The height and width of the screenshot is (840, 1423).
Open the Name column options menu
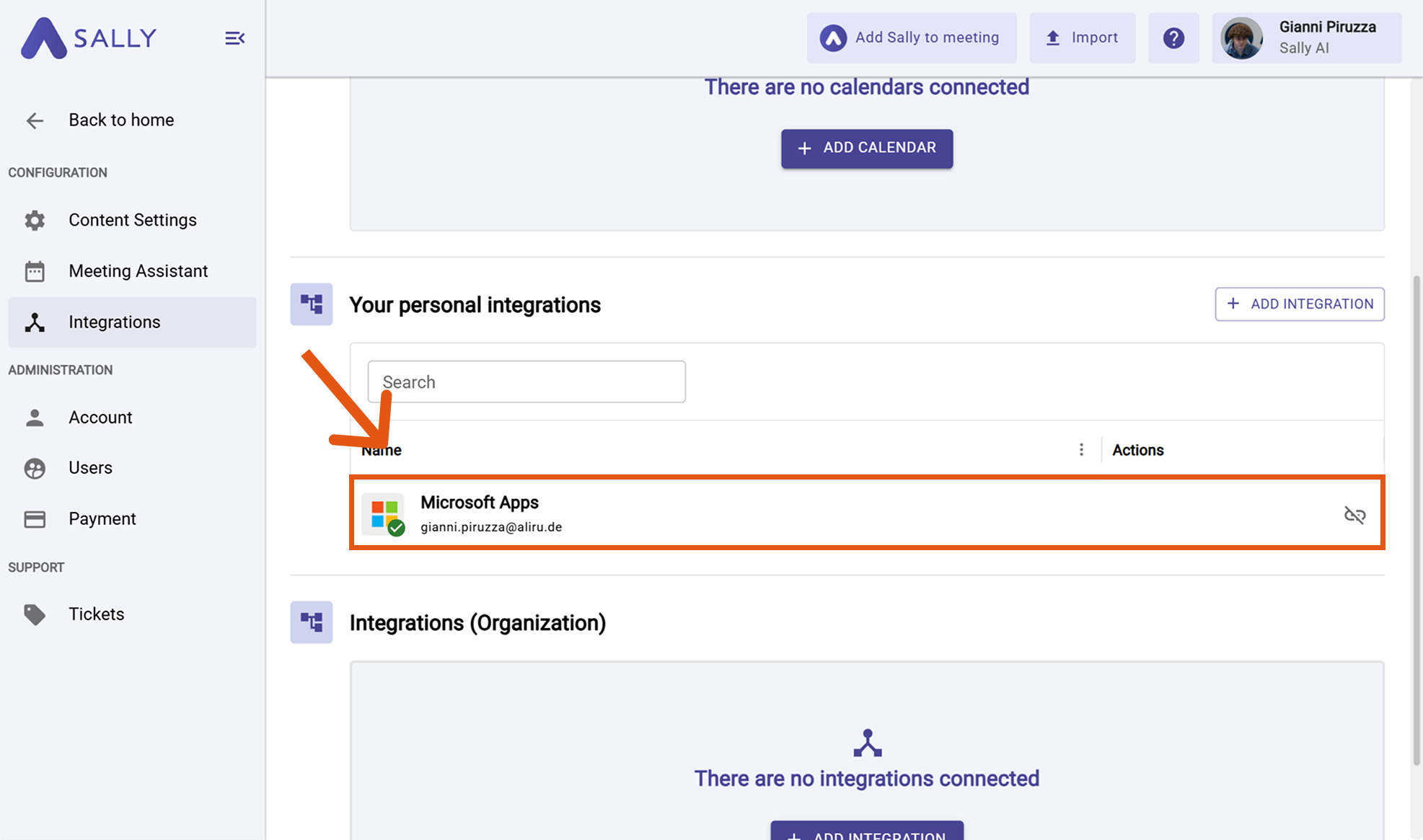pyautogui.click(x=1080, y=450)
